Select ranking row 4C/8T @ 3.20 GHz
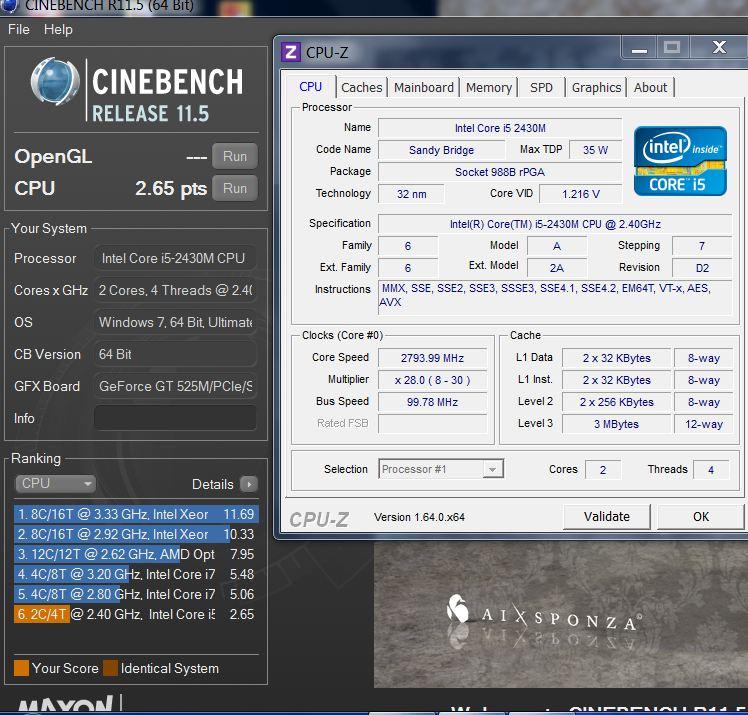Screen dimensions: 748x715 tap(136, 574)
